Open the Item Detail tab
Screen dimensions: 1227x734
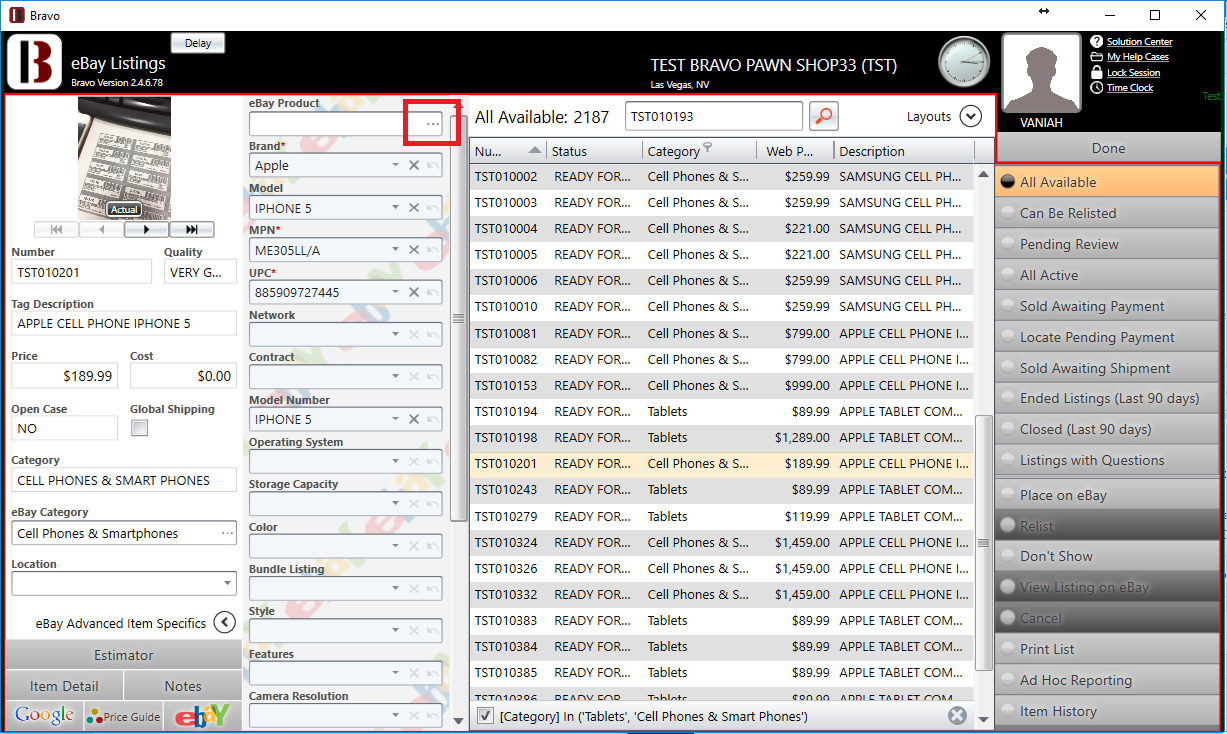click(64, 686)
